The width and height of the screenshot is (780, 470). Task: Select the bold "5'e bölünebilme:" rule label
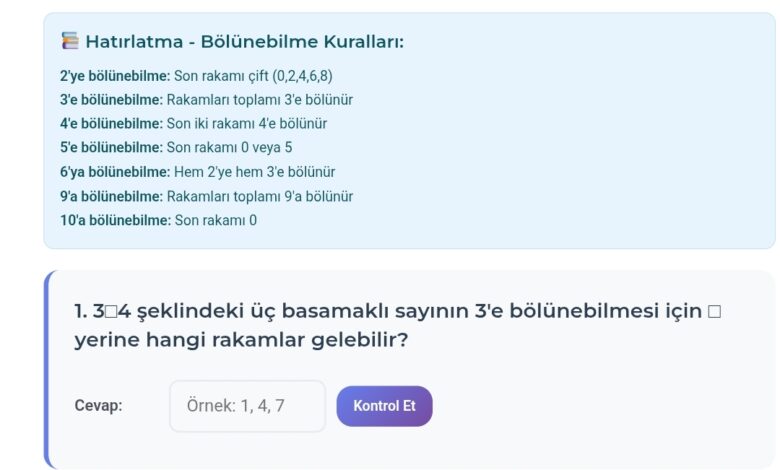point(111,148)
